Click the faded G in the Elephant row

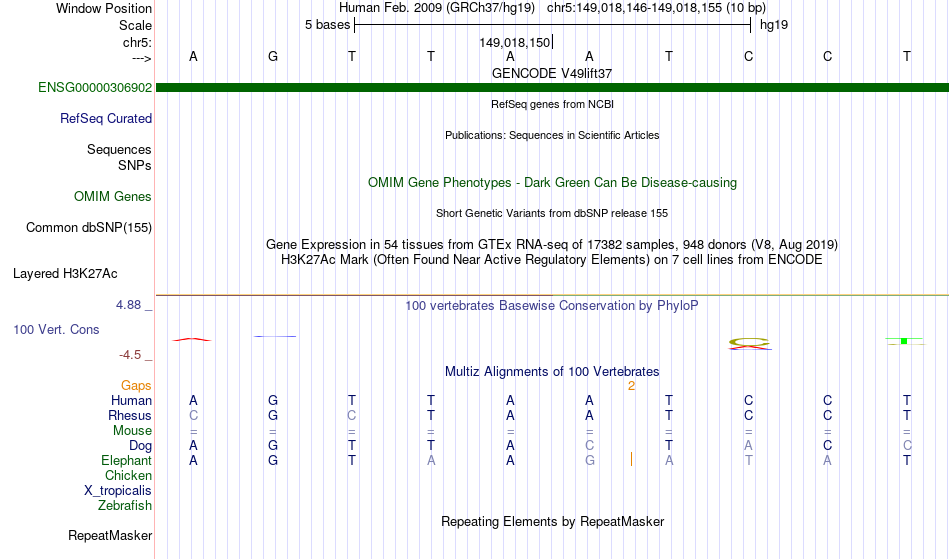590,460
